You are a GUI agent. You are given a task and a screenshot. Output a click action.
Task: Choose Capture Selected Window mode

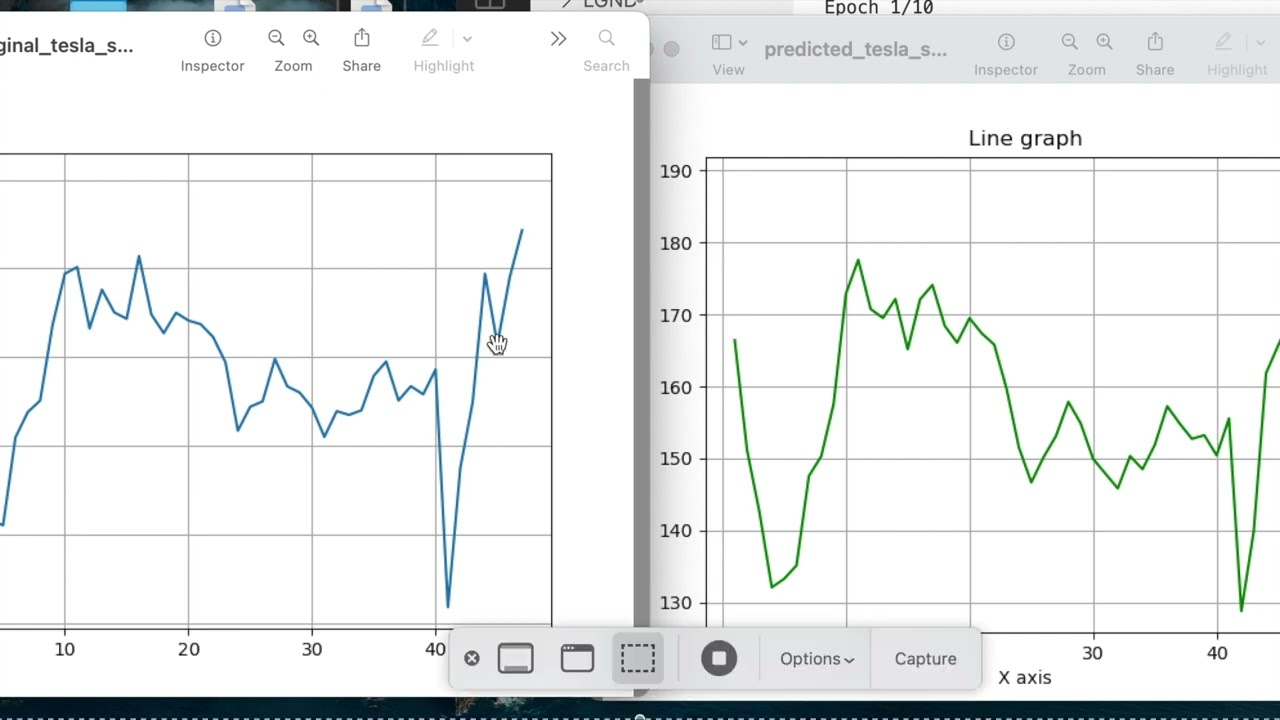point(577,658)
